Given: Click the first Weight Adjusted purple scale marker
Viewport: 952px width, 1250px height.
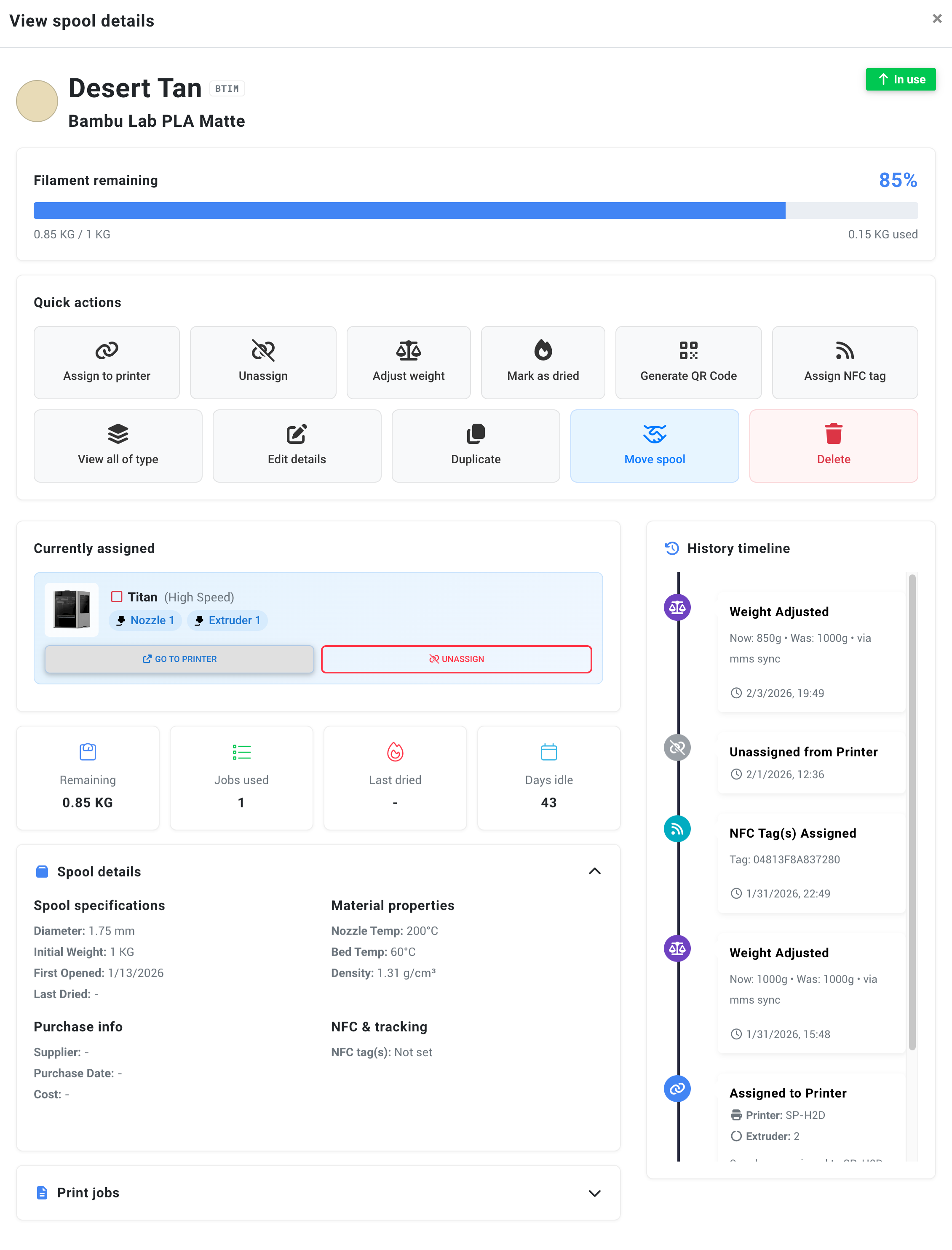Looking at the screenshot, I should 677,607.
